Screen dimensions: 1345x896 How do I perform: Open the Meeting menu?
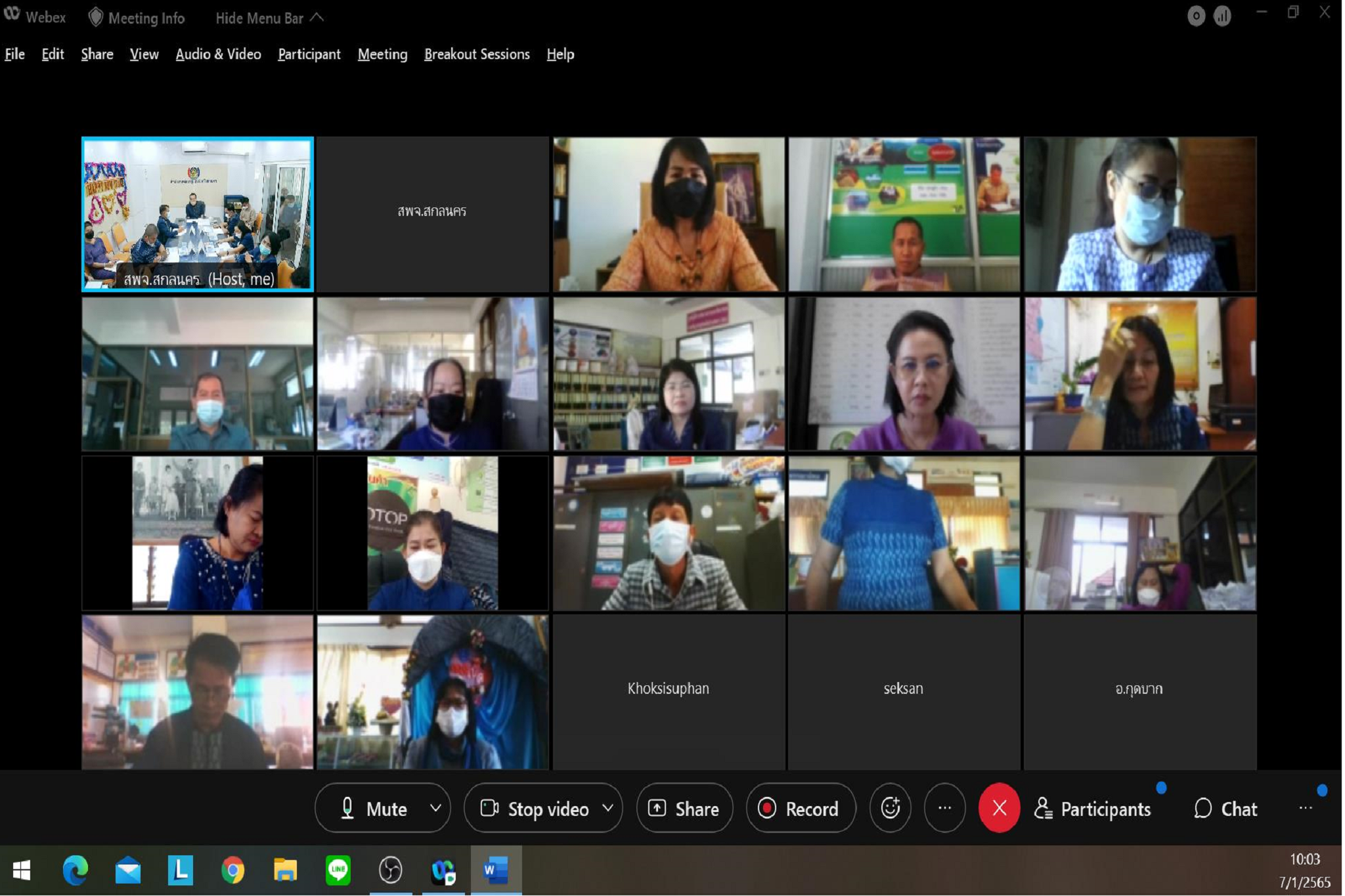click(x=382, y=54)
